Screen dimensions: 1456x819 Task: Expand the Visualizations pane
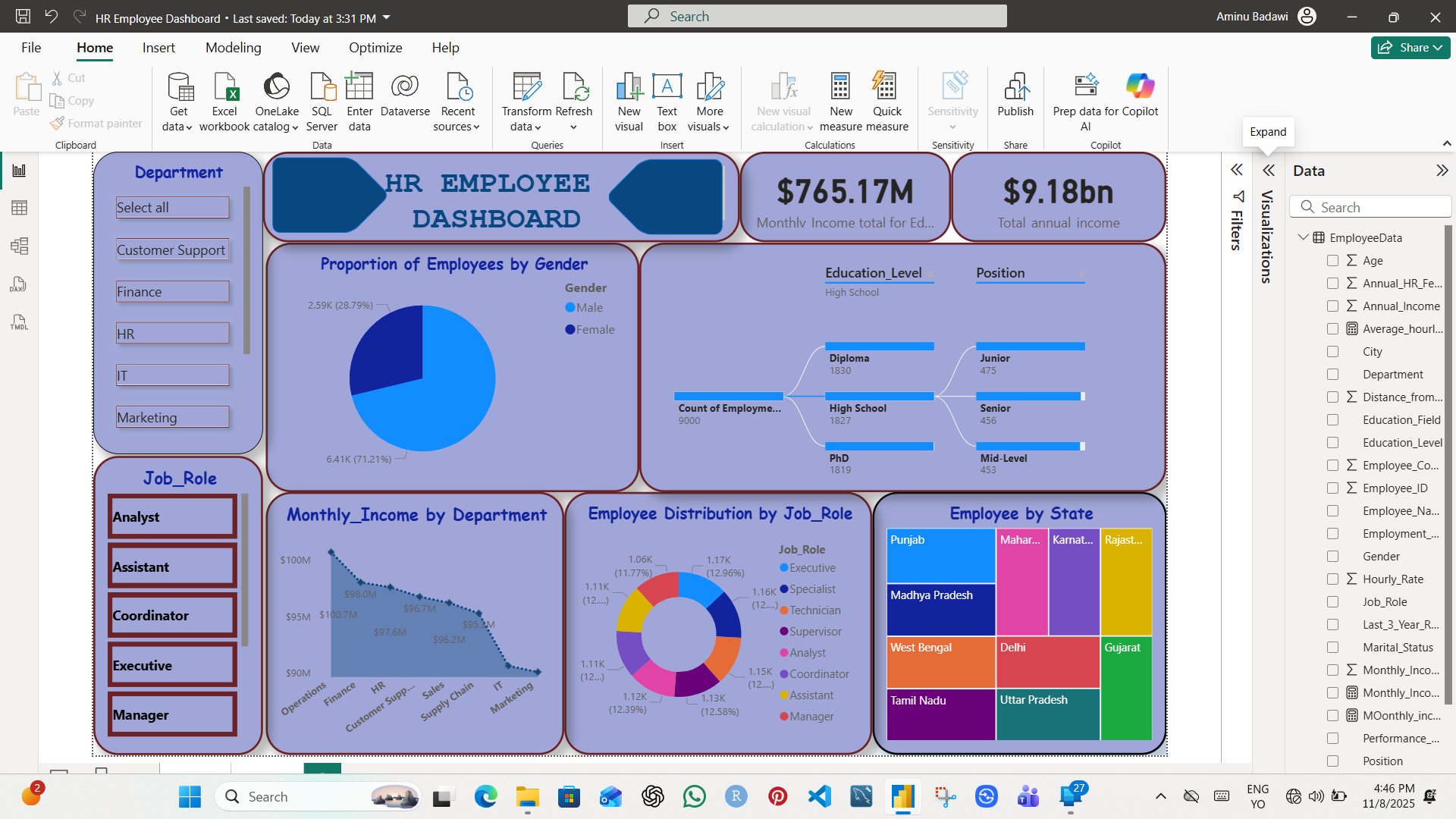(x=1269, y=171)
